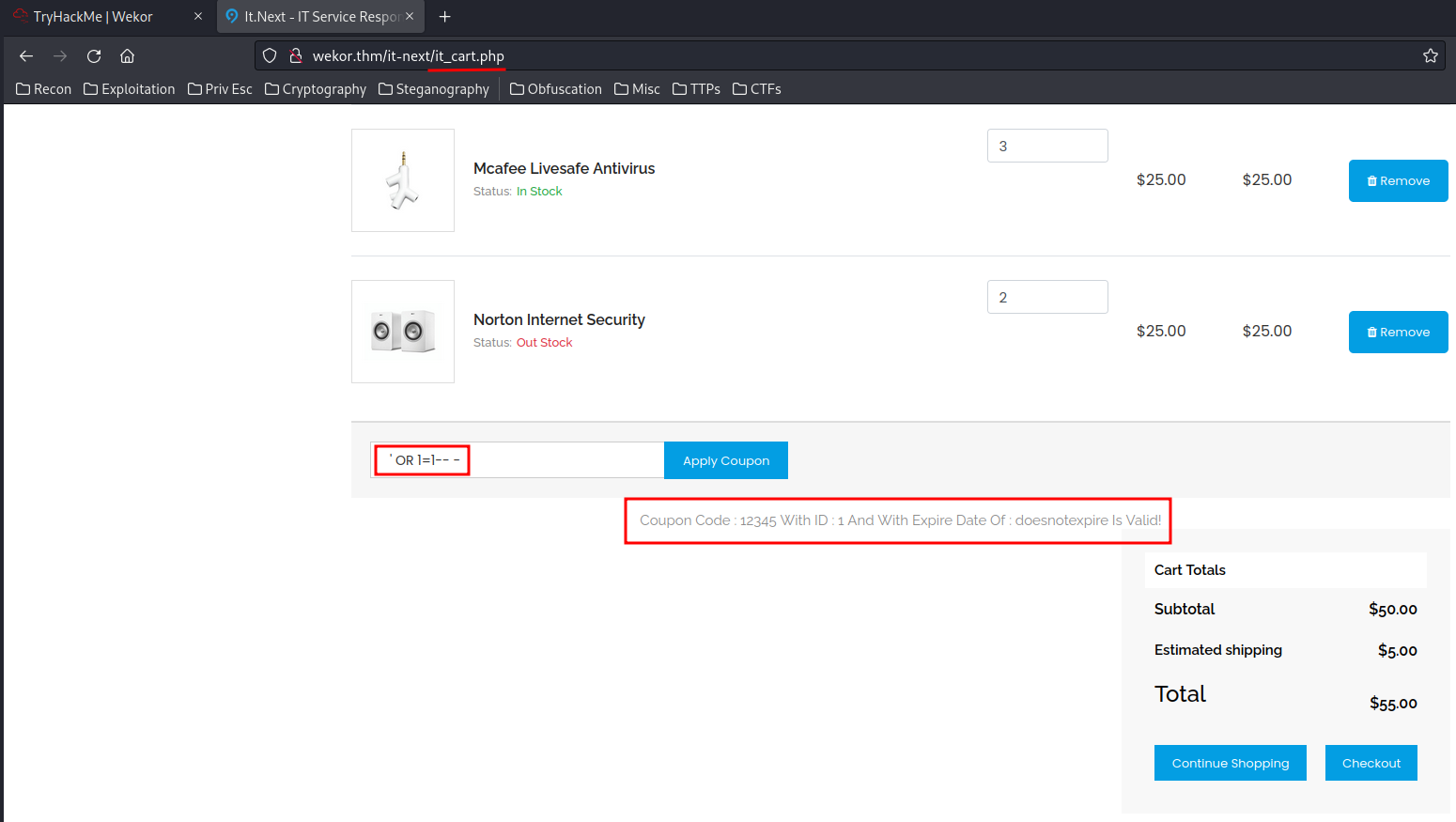The height and width of the screenshot is (822, 1456).
Task: Open the Norton Internet Security product title
Action: (559, 319)
